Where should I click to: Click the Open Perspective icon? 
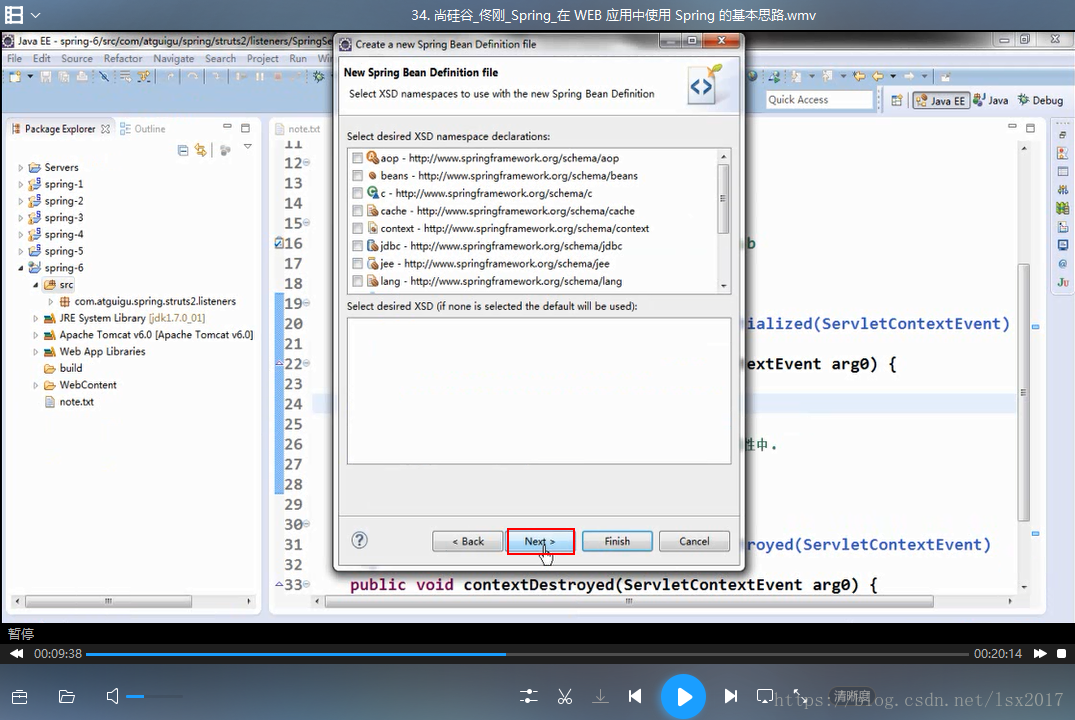coord(896,100)
